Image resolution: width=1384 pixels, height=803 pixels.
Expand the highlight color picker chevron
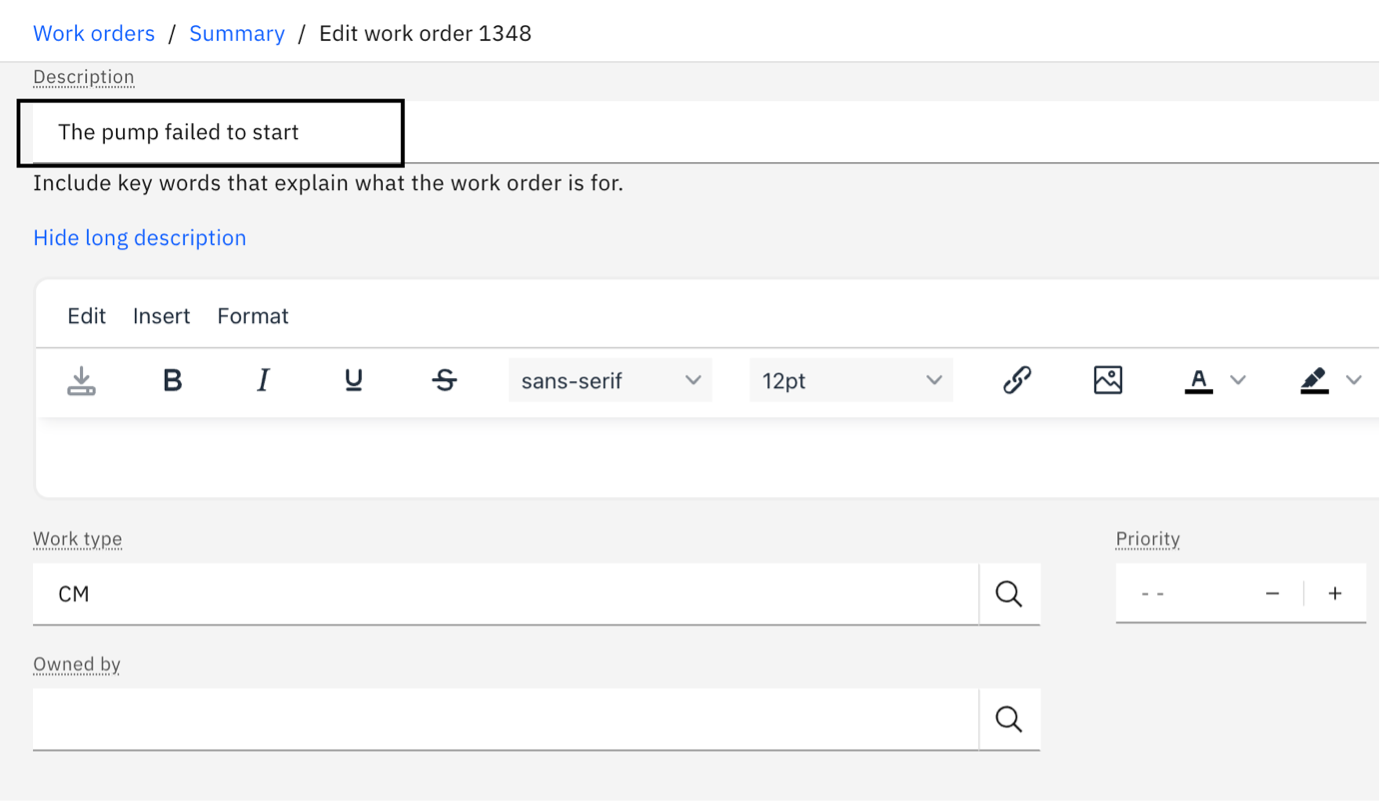[1355, 380]
